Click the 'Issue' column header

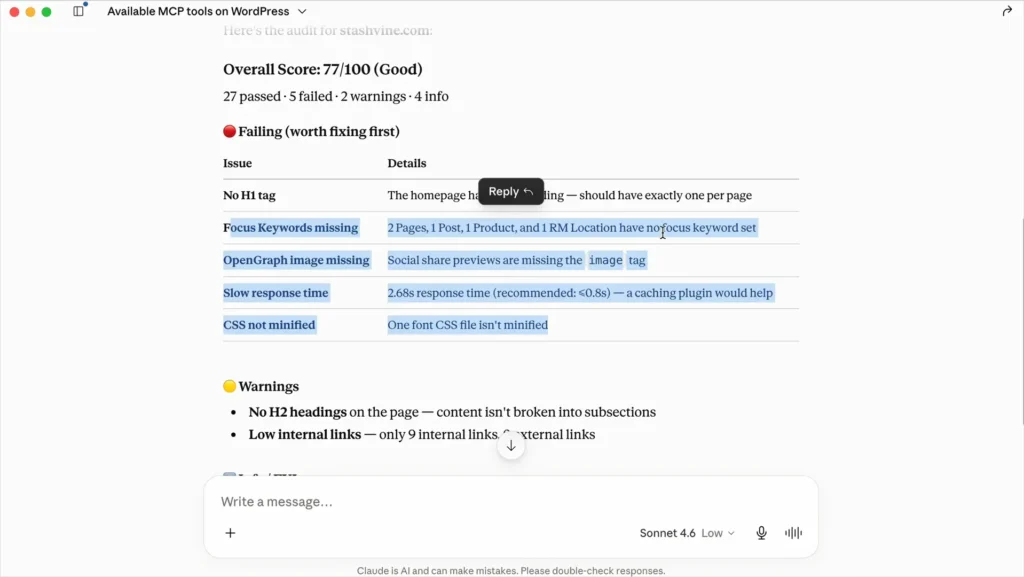click(x=237, y=163)
